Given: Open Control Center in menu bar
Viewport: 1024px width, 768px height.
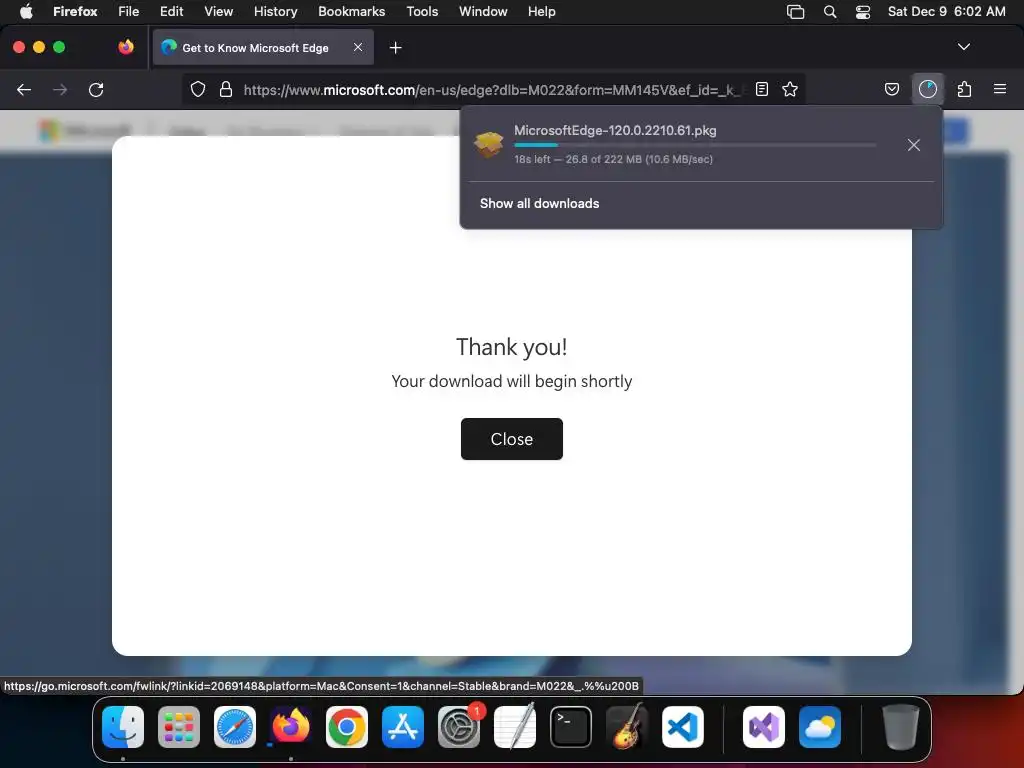Looking at the screenshot, I should 863,12.
